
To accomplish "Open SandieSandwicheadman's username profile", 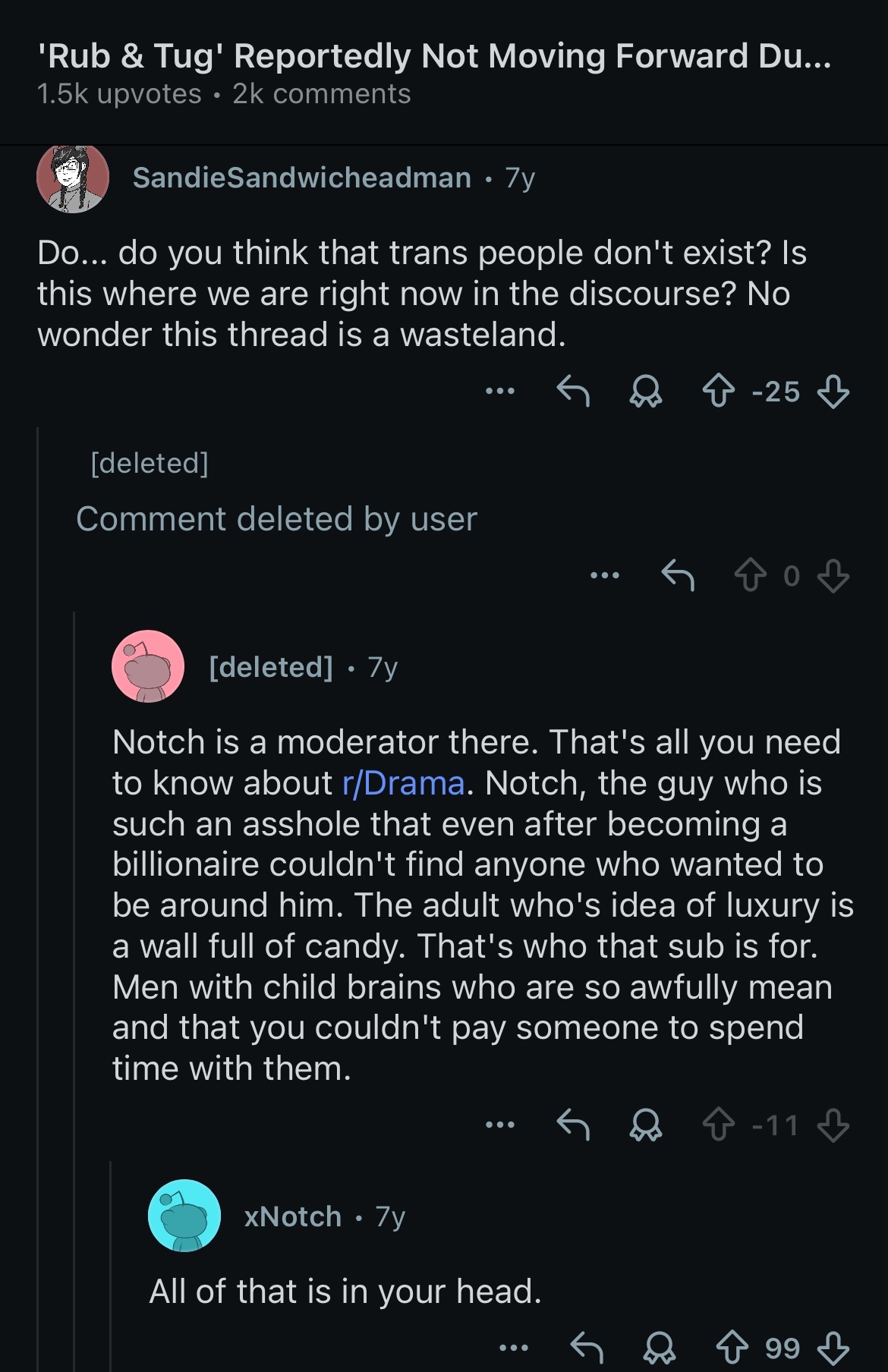I will tap(301, 178).
